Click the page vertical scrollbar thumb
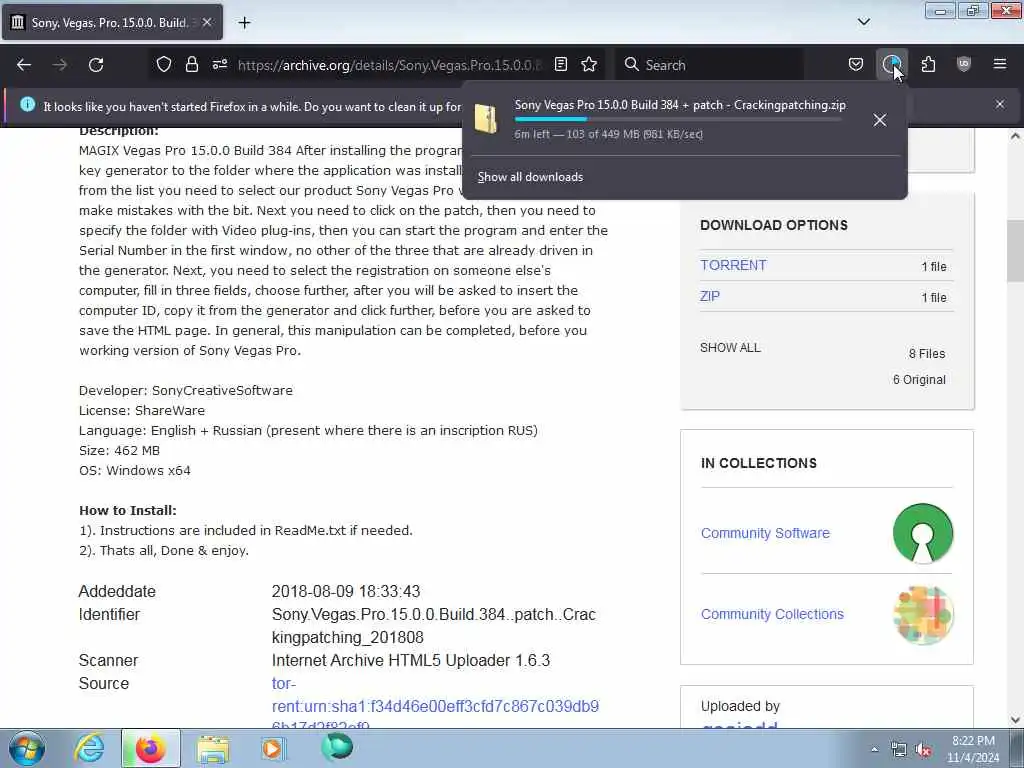The width and height of the screenshot is (1024, 768). [1015, 251]
